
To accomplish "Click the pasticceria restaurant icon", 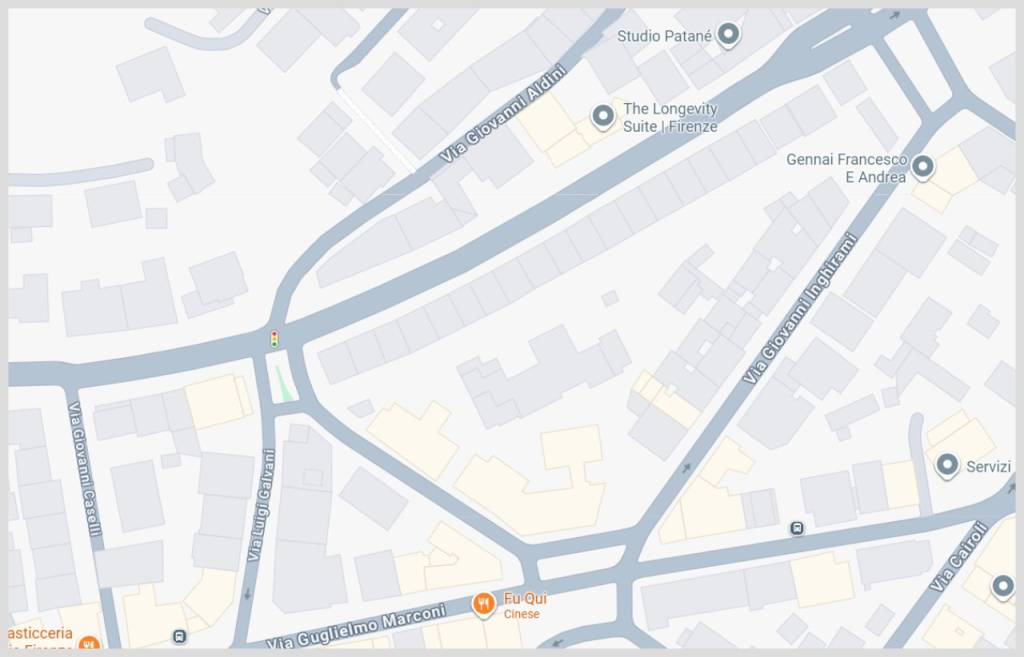I will click(x=89, y=644).
